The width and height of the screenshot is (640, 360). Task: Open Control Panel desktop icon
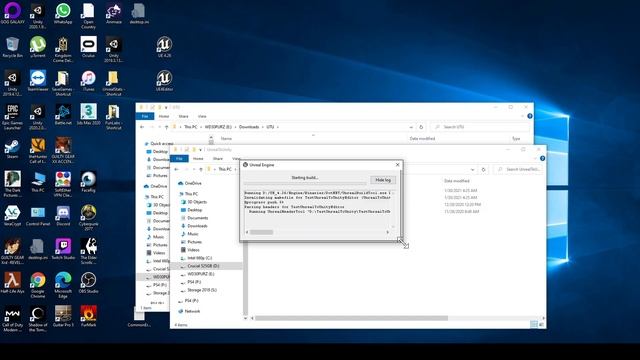pos(38,216)
